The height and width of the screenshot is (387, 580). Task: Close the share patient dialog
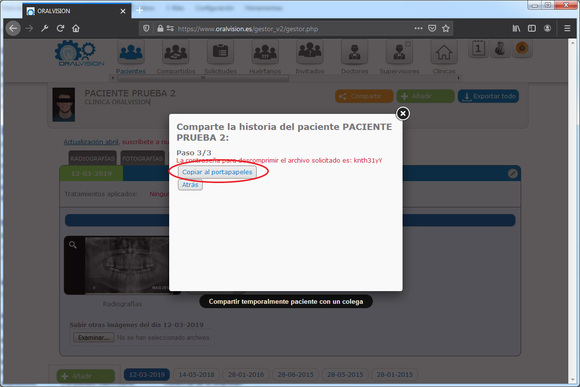(x=403, y=114)
